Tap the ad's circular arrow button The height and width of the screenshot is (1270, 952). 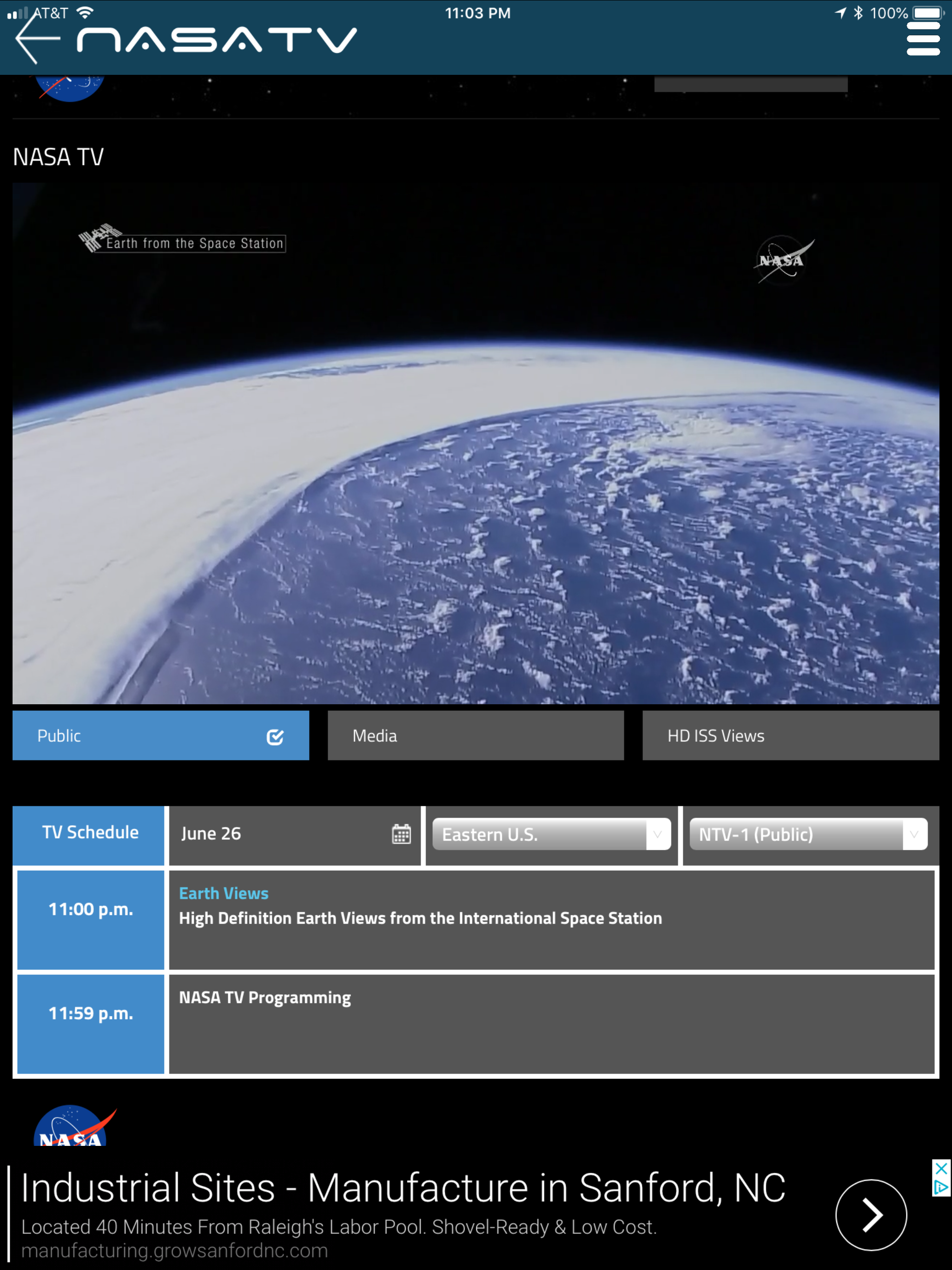pos(871,1215)
